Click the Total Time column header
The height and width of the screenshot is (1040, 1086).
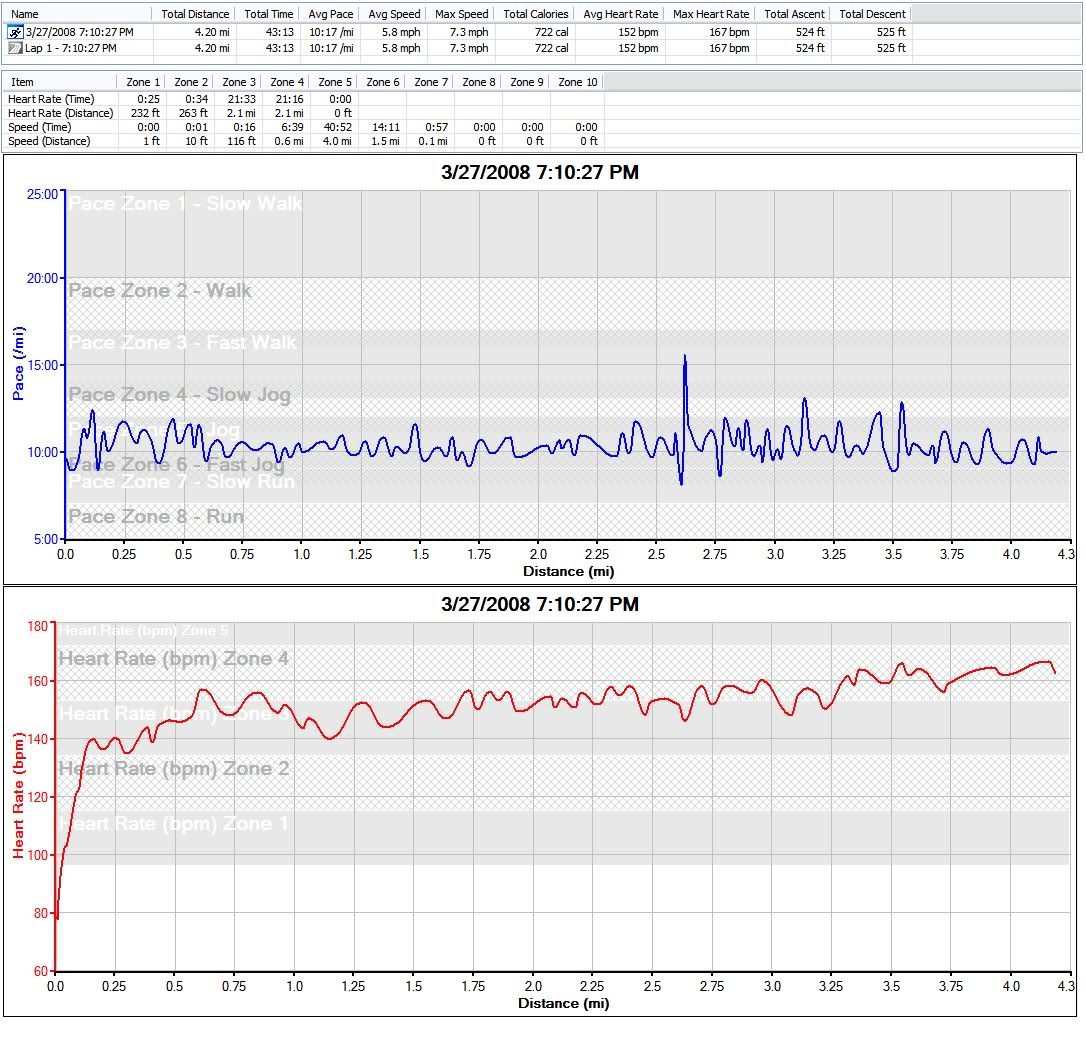[x=269, y=14]
